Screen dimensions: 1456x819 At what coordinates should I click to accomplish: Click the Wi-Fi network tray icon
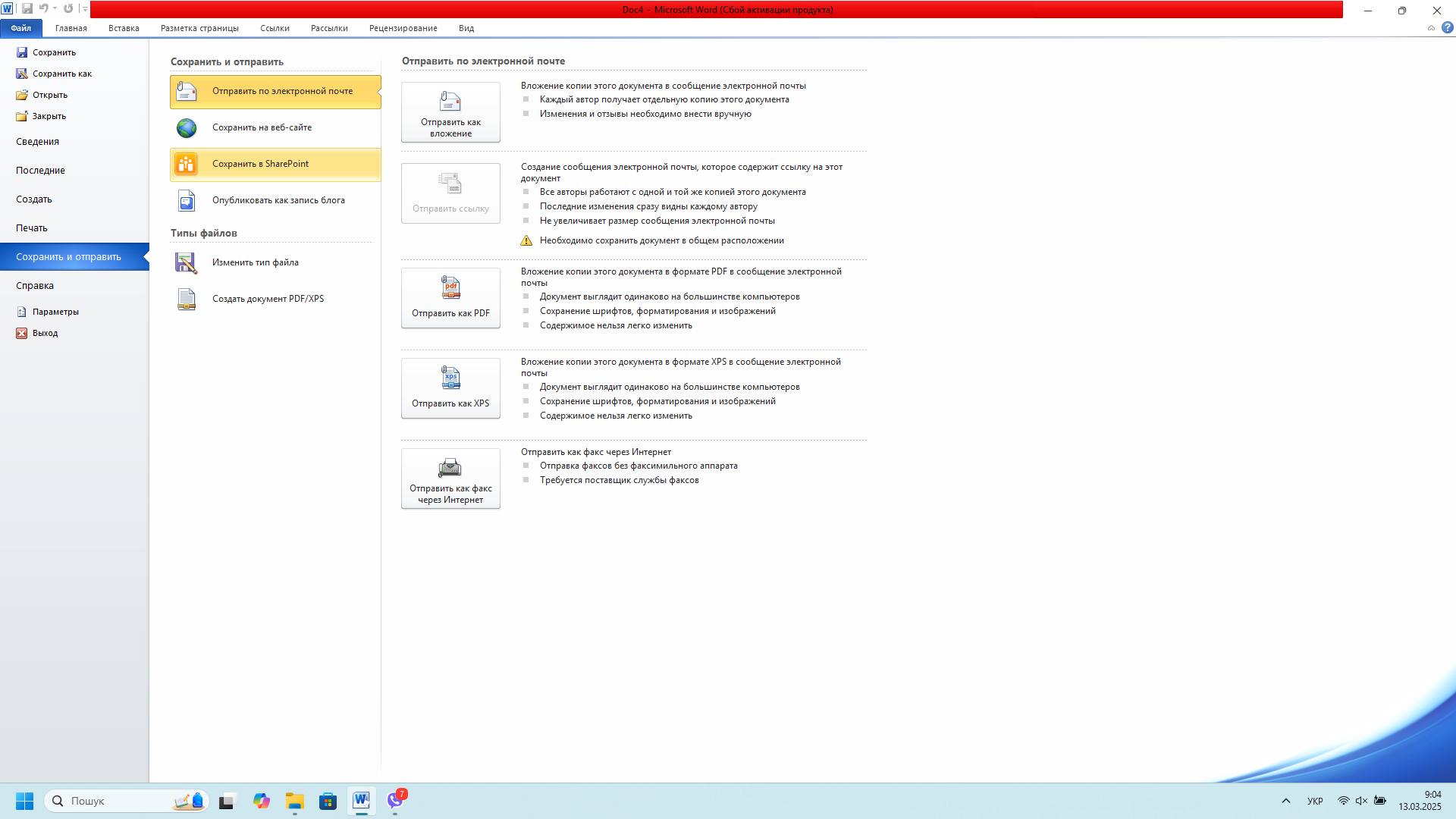[x=1343, y=801]
